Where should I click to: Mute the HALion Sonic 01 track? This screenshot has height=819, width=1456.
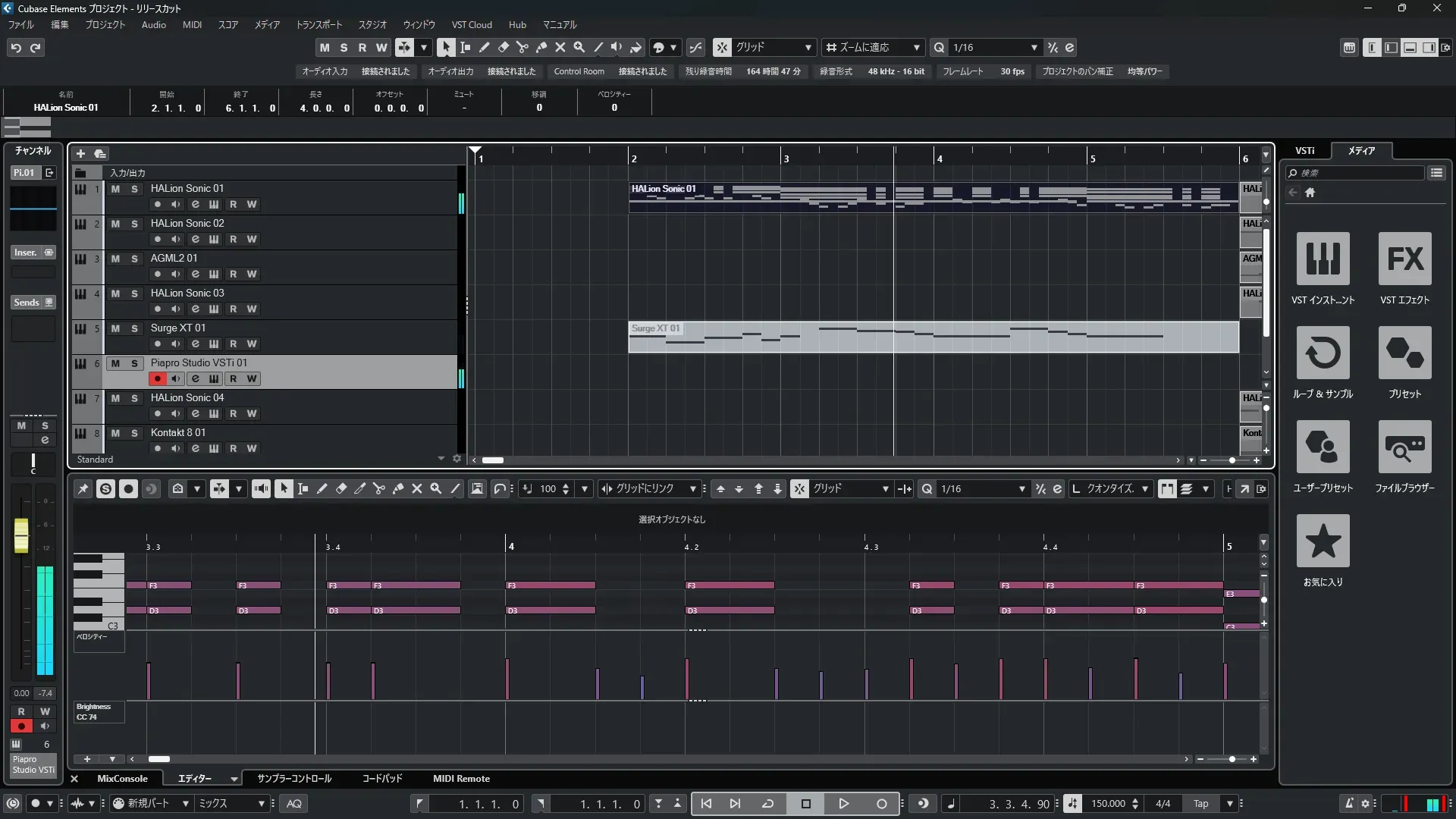click(115, 189)
